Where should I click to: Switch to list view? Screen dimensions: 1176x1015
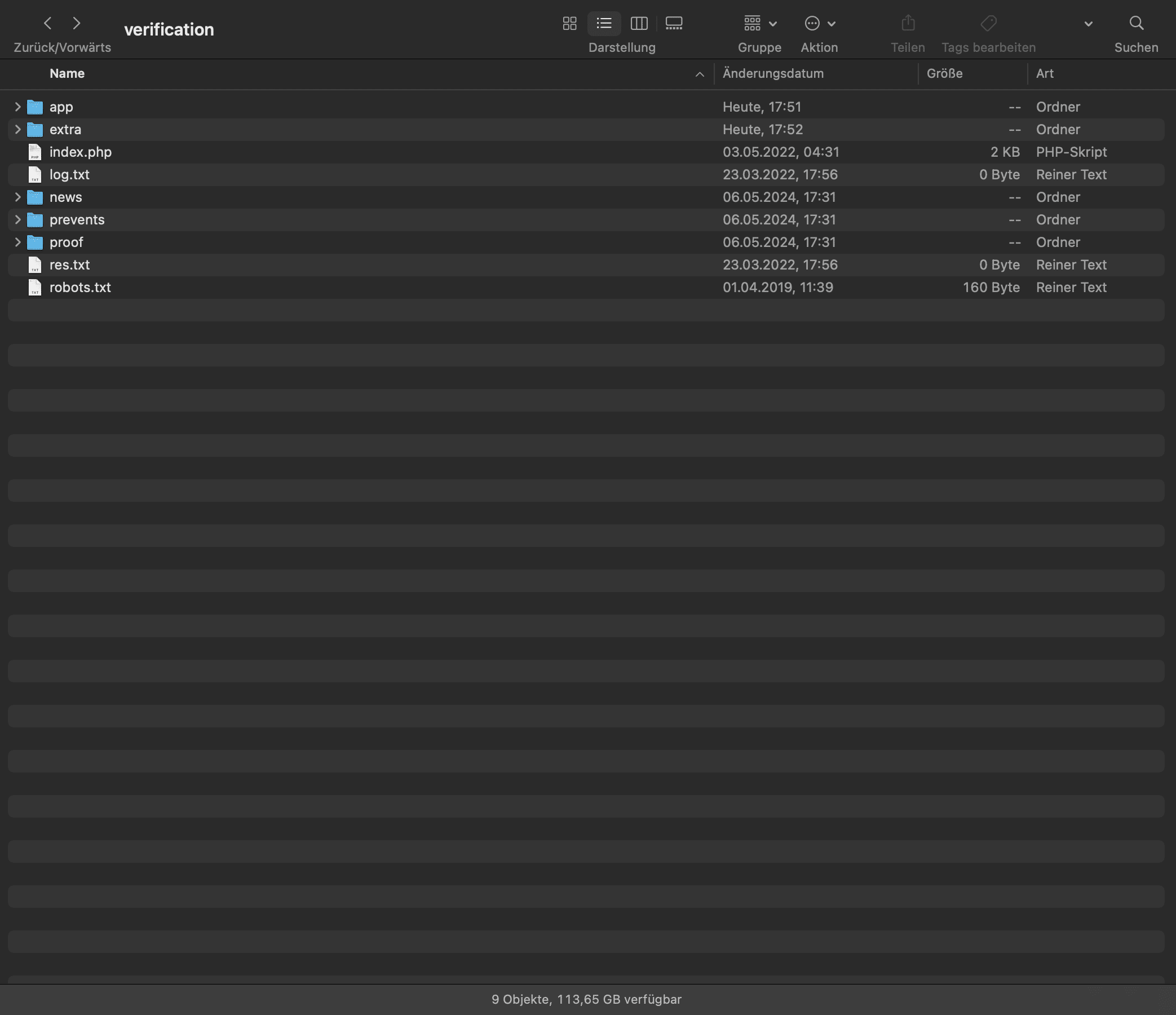point(604,23)
